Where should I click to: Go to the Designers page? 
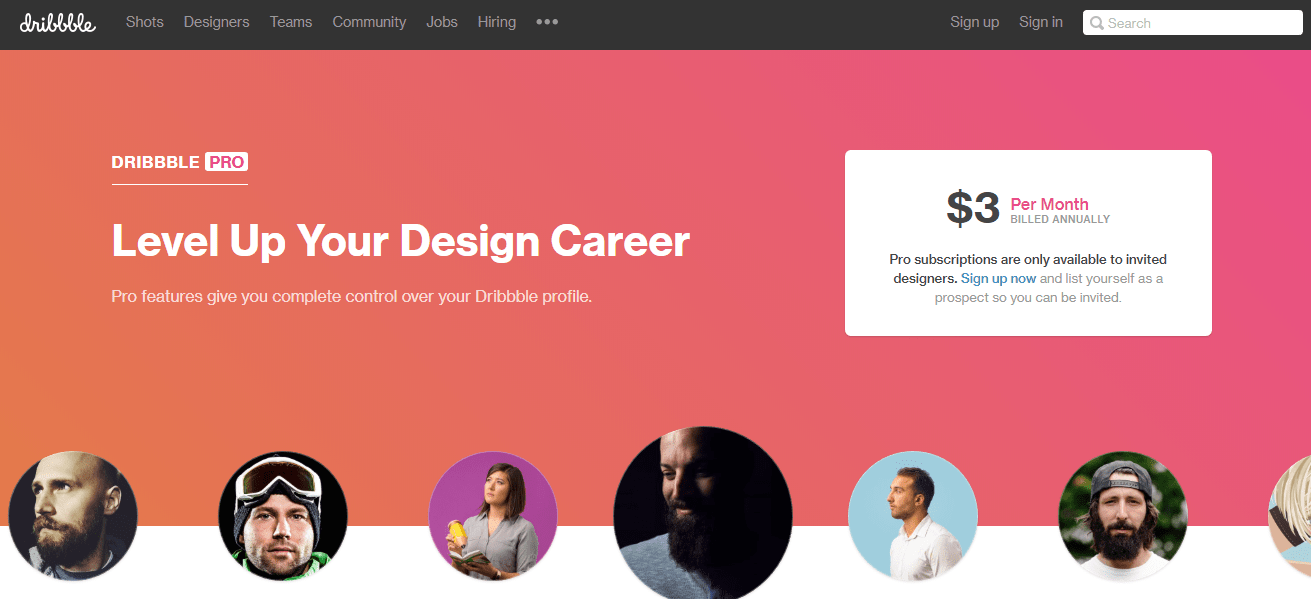tap(217, 22)
